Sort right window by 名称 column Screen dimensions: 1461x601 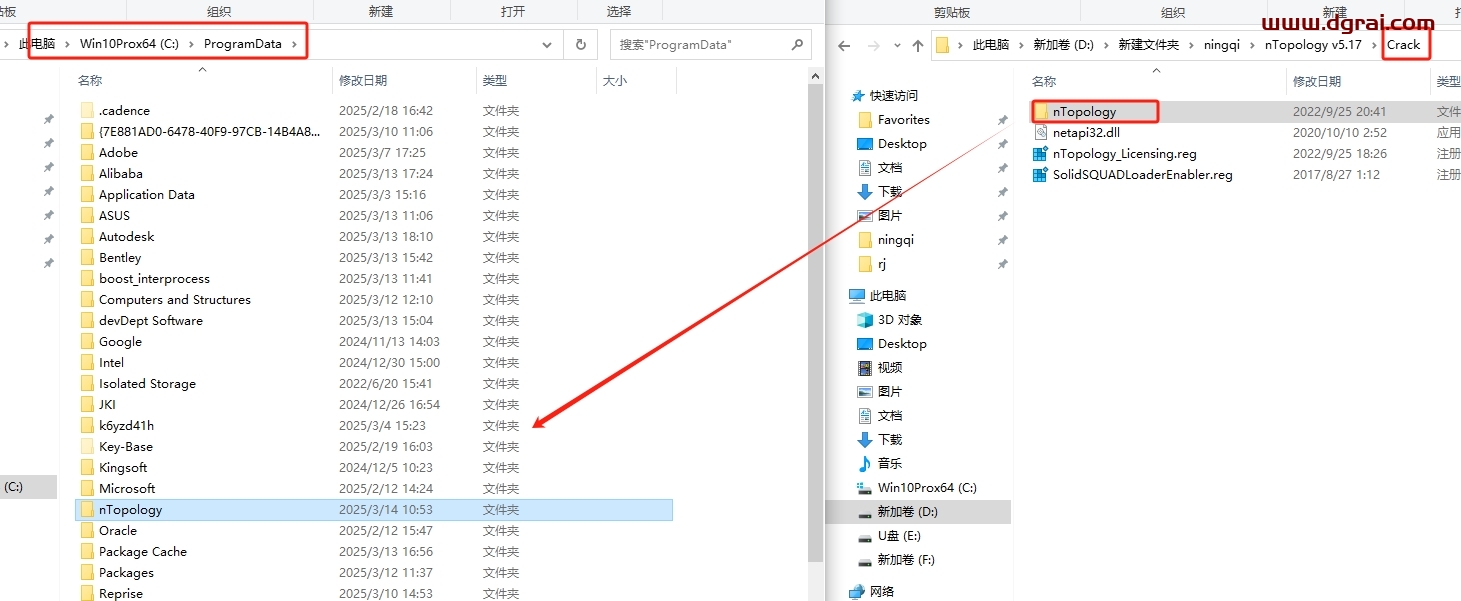[x=1044, y=82]
